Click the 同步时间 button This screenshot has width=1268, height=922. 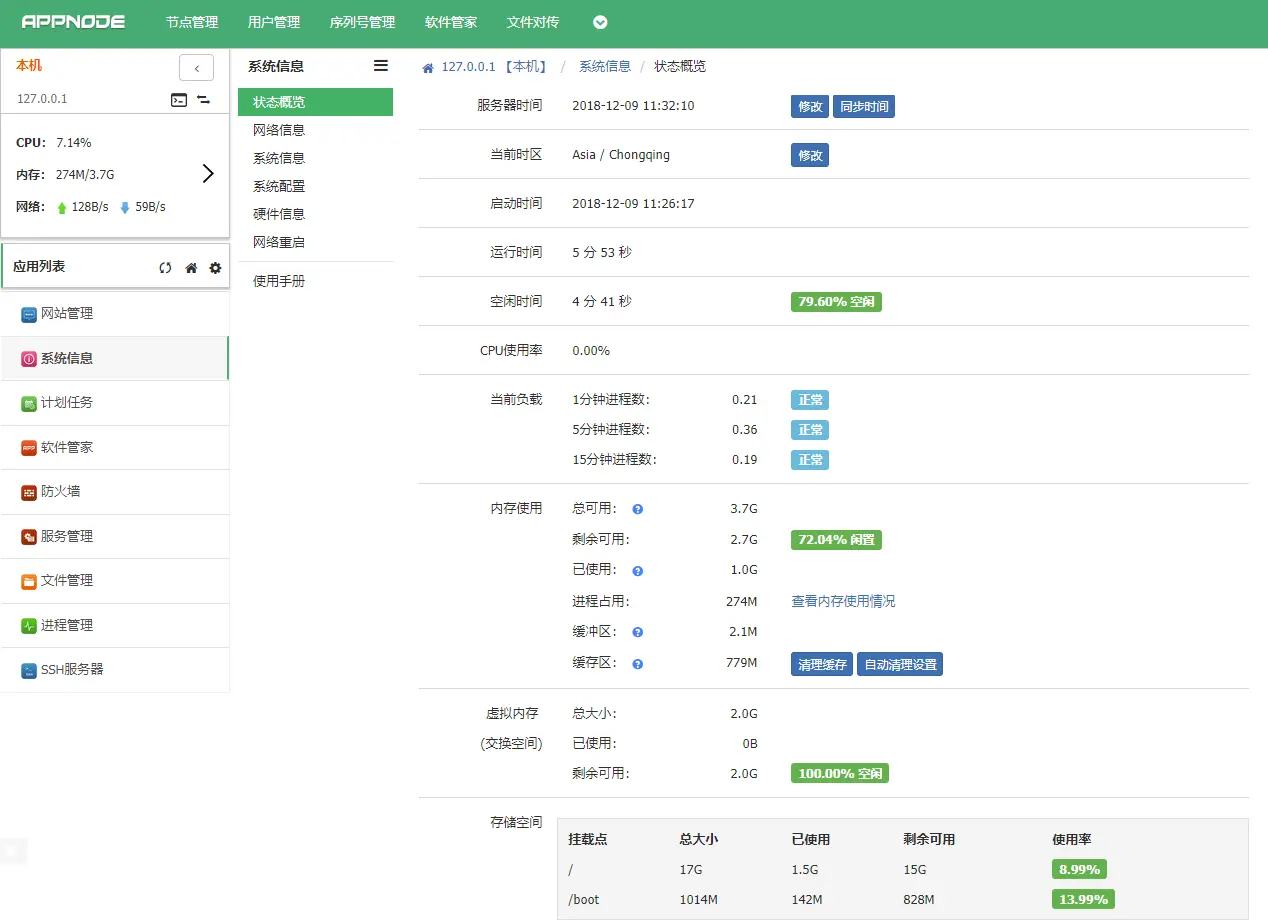864,105
